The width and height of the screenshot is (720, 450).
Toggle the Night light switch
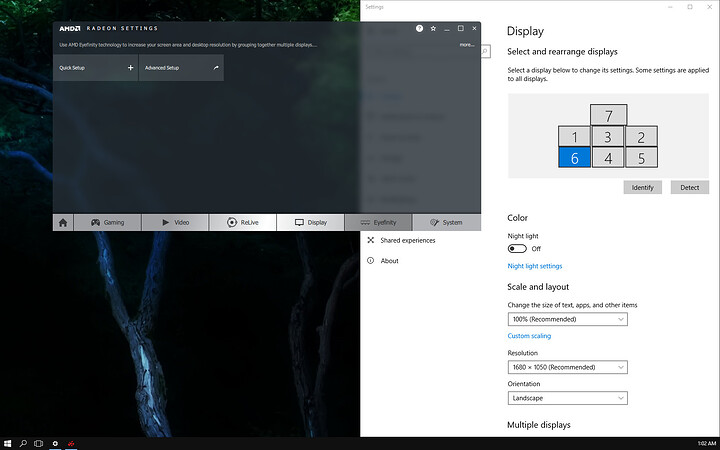(x=517, y=248)
